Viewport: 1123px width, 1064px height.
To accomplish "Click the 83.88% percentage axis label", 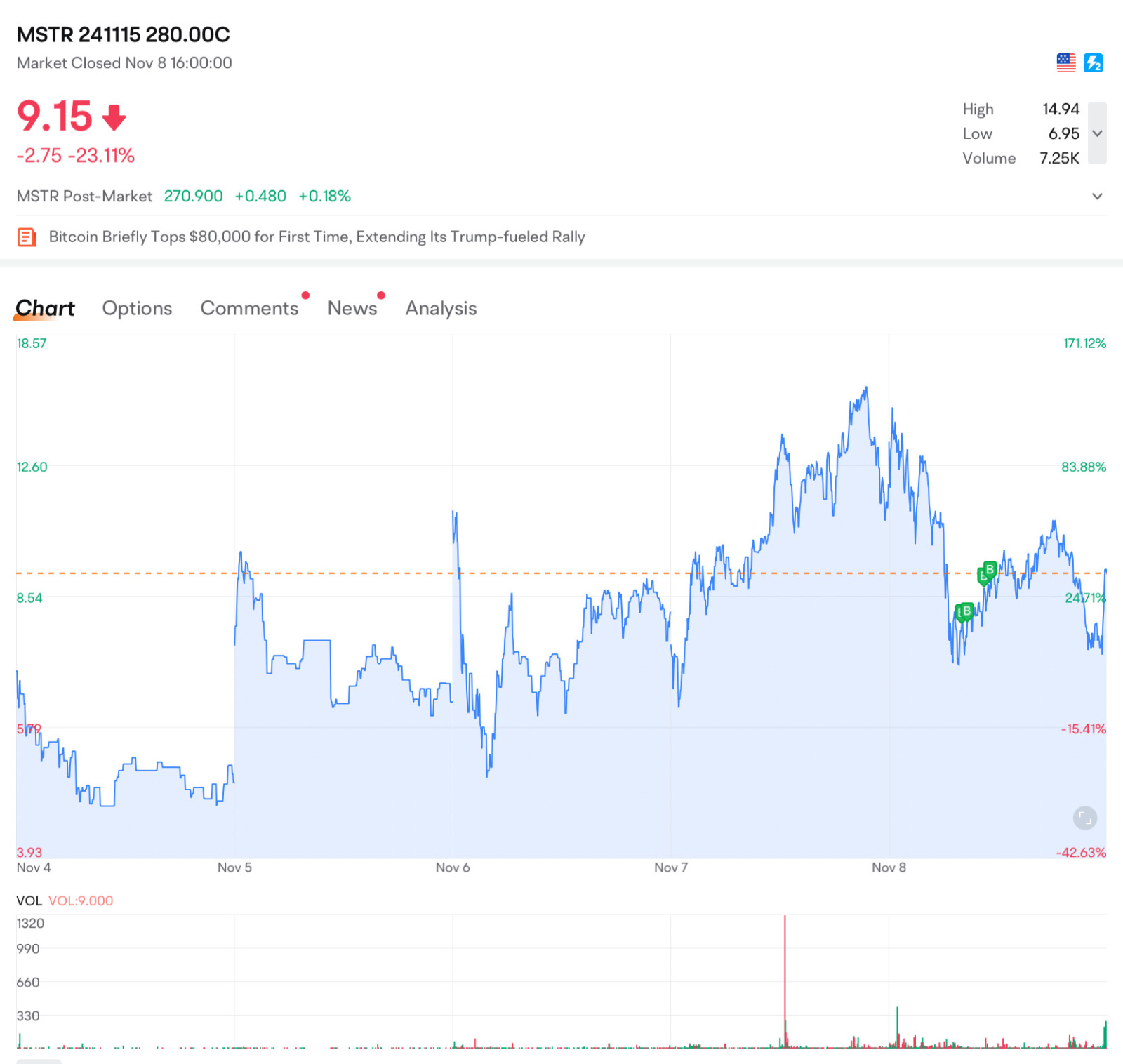I will (x=1084, y=467).
